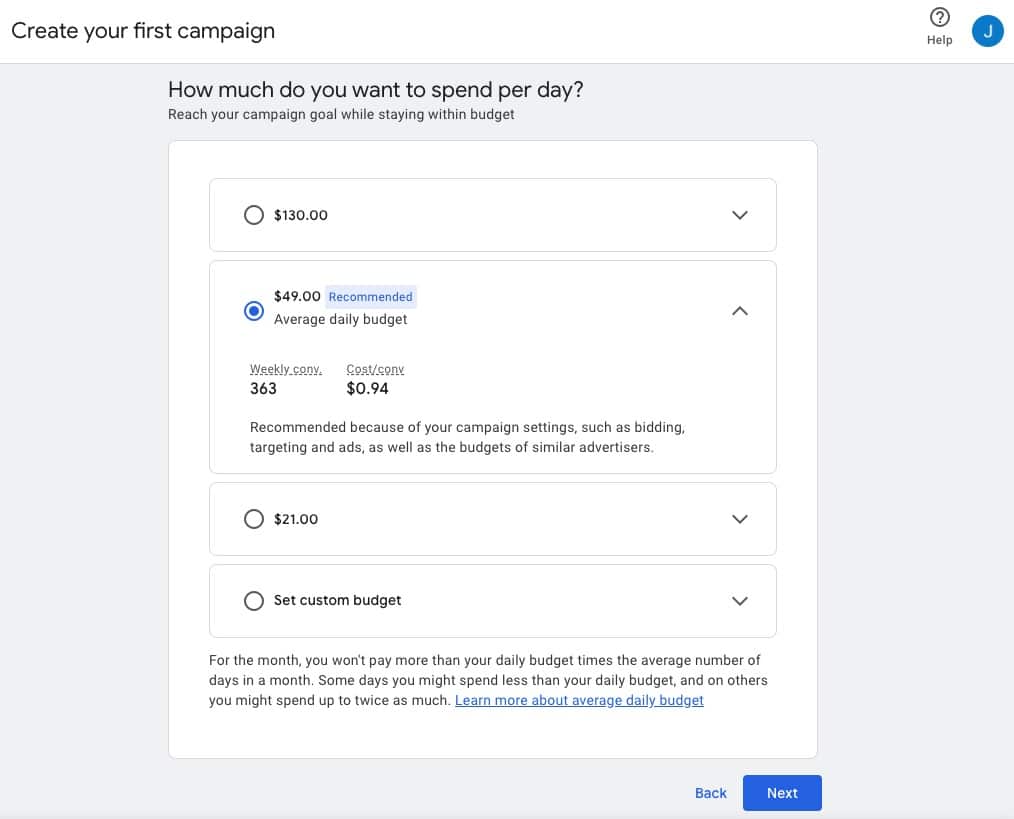Collapse the $49.00 recommended budget details
This screenshot has width=1014, height=819.
[740, 311]
